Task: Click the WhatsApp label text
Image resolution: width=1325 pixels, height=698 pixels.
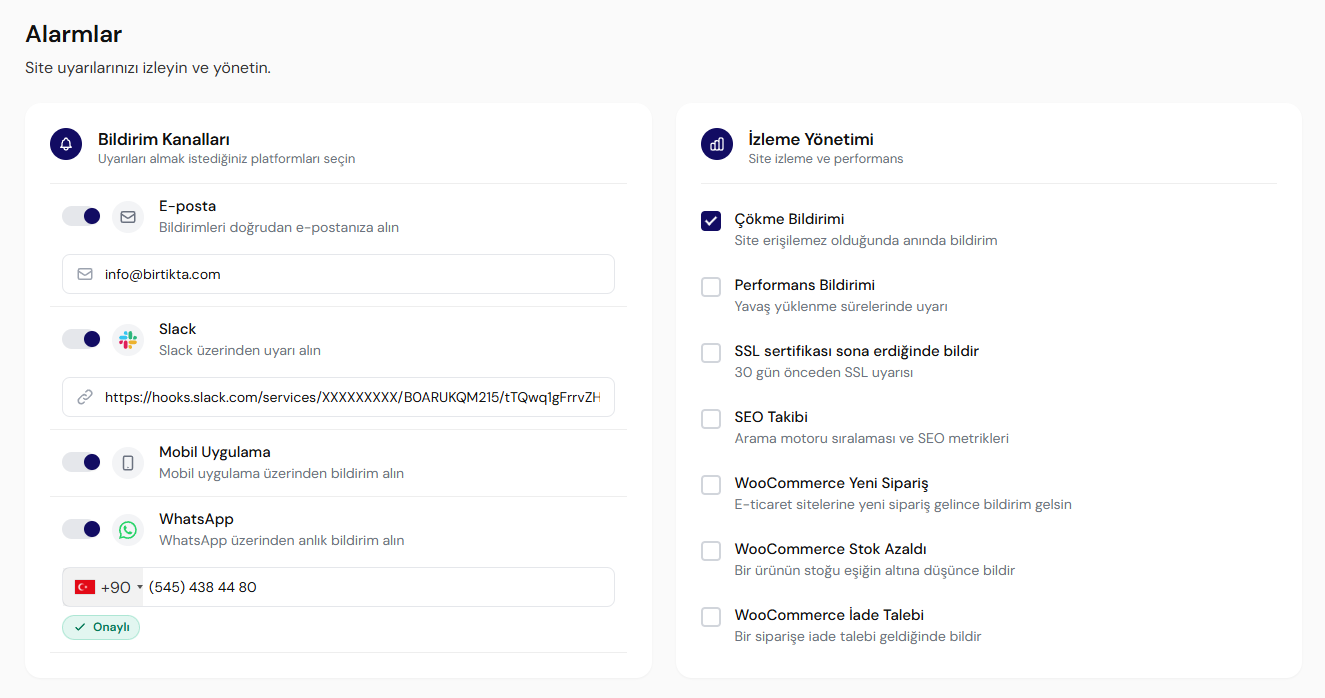Action: point(196,519)
